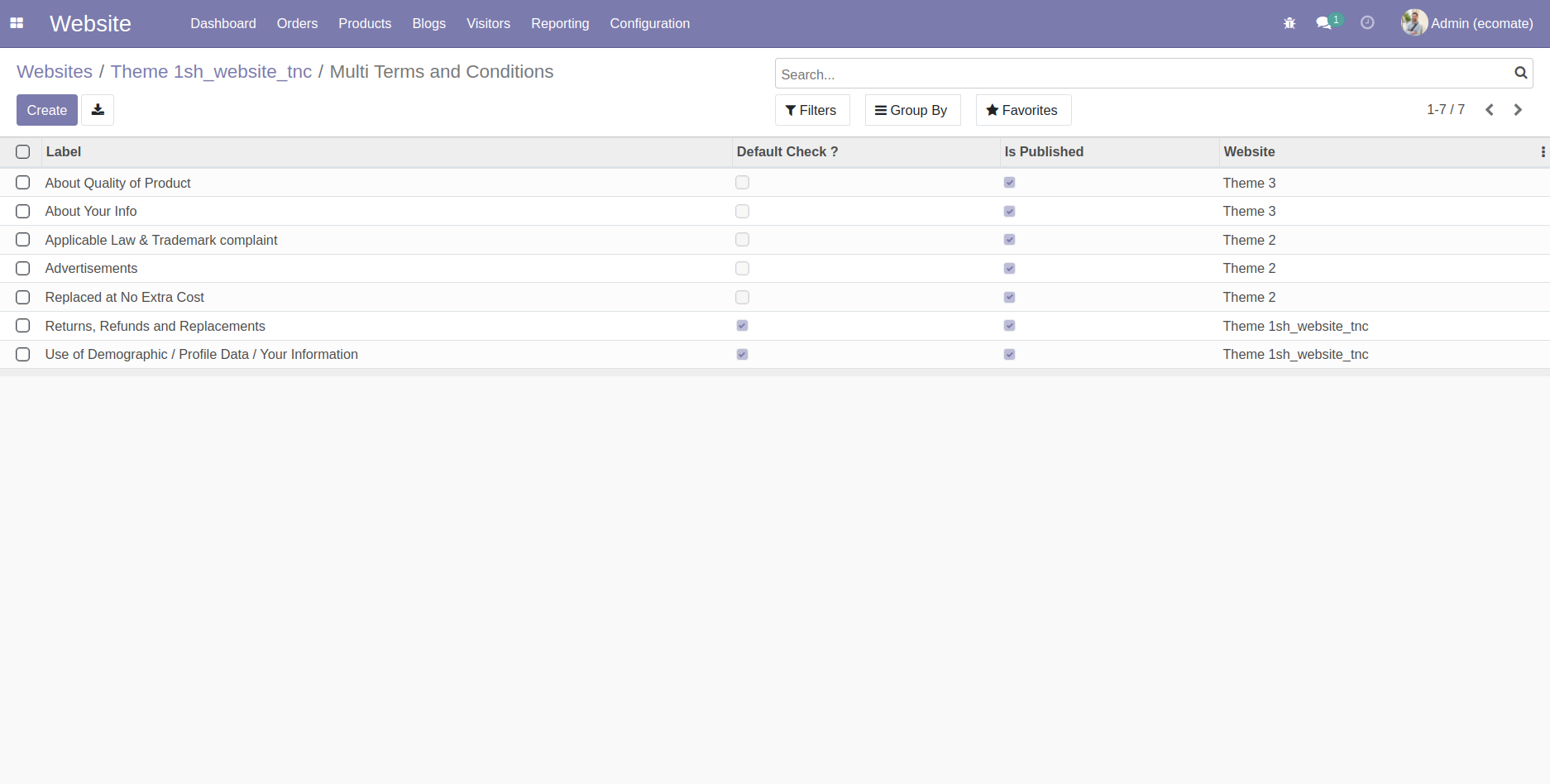1550x784 pixels.
Task: Select the Use of Demographic row checkbox
Action: click(x=23, y=355)
